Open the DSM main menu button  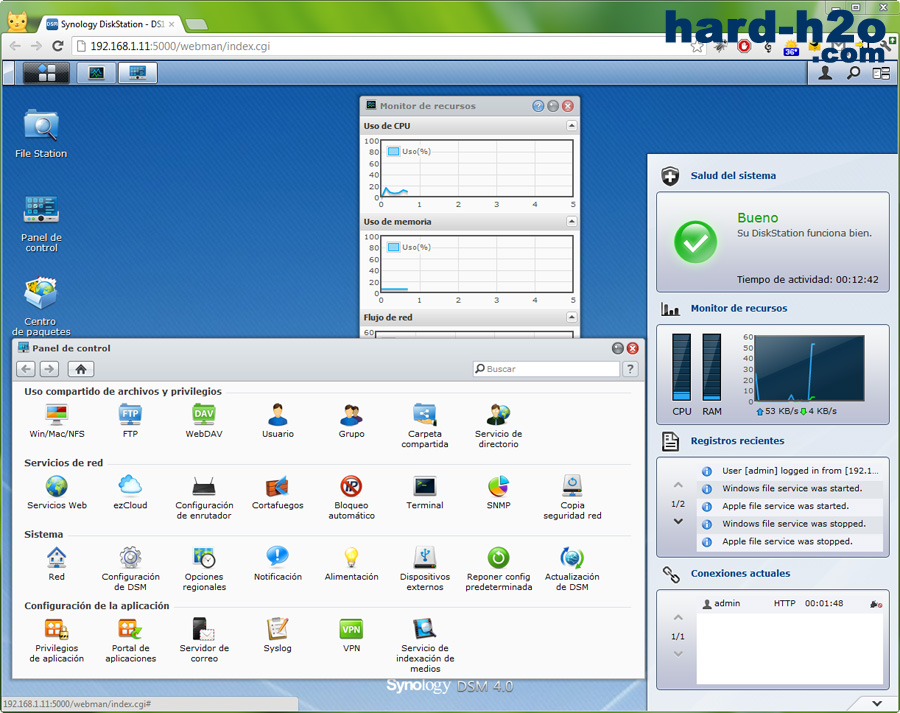(46, 73)
